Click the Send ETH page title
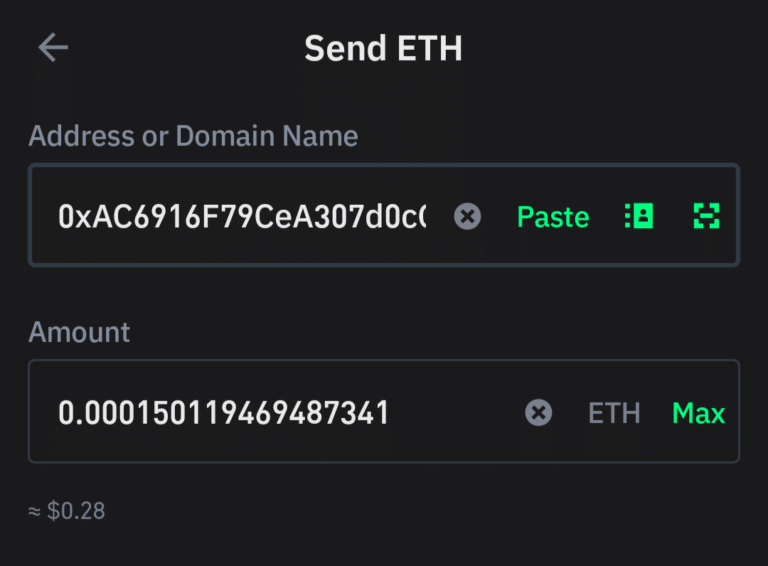Image resolution: width=768 pixels, height=566 pixels. (x=384, y=48)
